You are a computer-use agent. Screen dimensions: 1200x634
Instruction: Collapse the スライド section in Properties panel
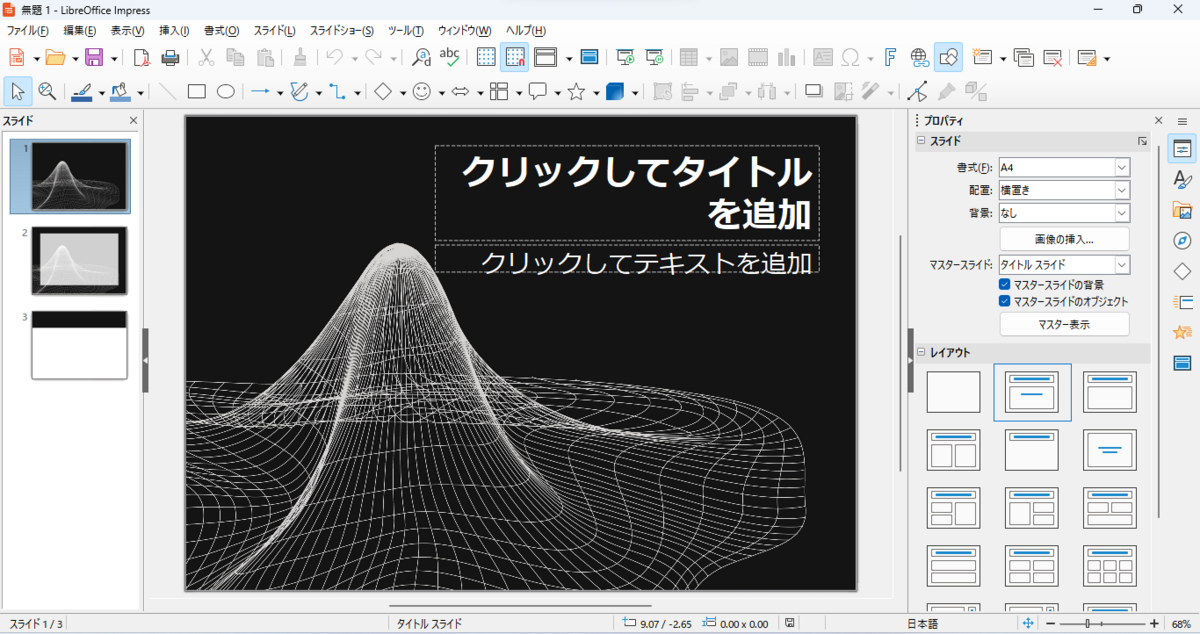pos(921,141)
